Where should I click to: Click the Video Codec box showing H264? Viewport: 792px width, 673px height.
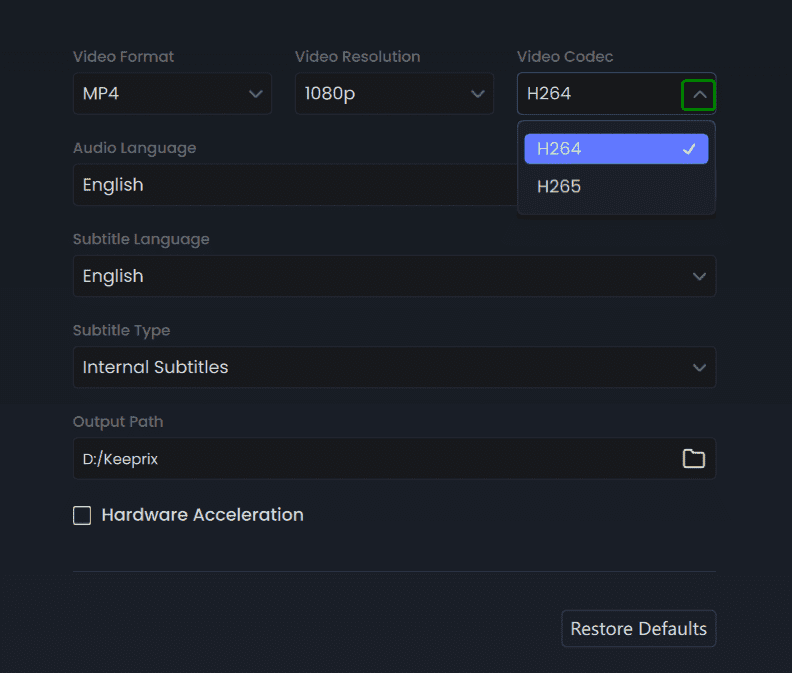(x=595, y=94)
